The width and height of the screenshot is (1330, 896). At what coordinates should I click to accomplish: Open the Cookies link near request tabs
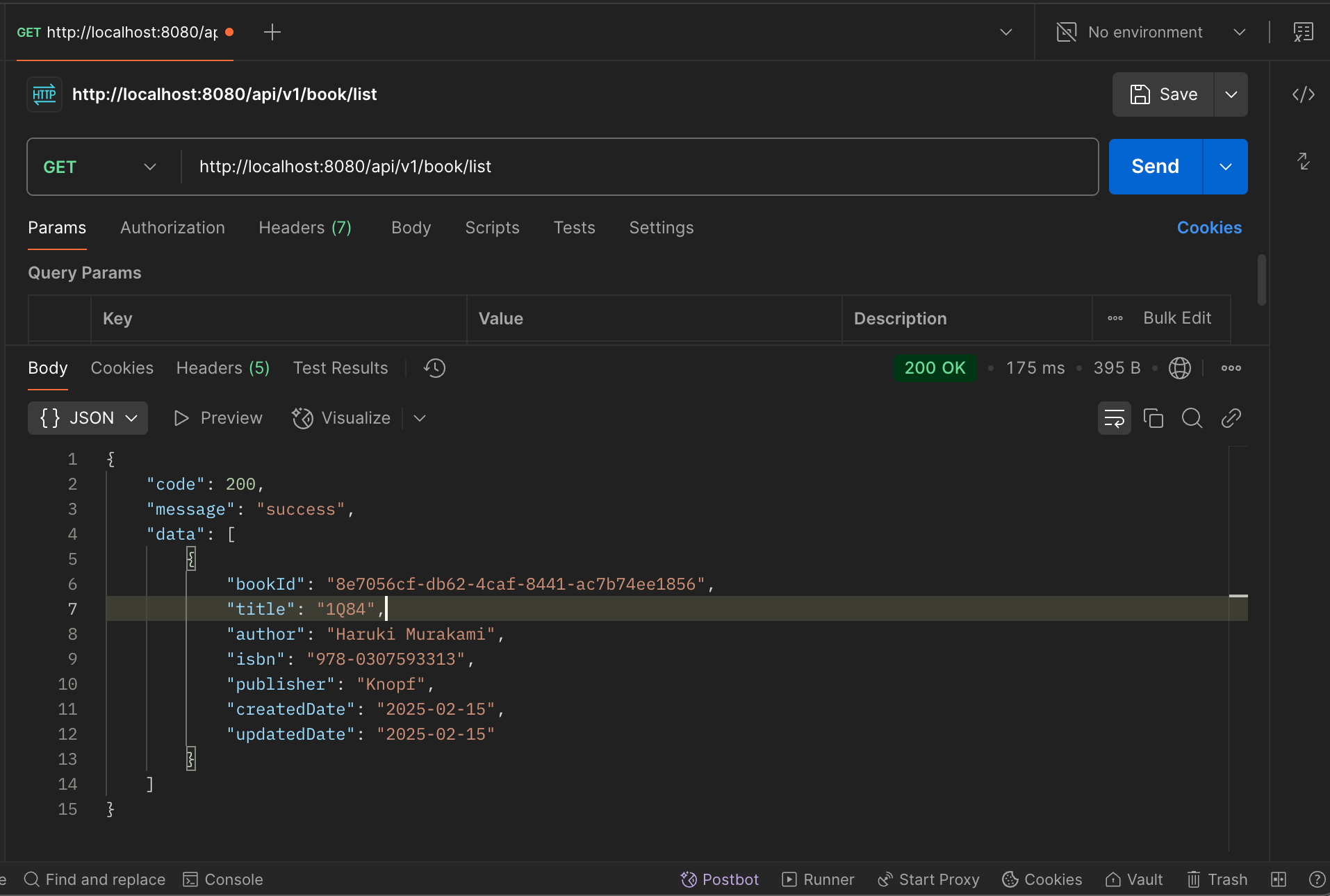click(x=1209, y=228)
